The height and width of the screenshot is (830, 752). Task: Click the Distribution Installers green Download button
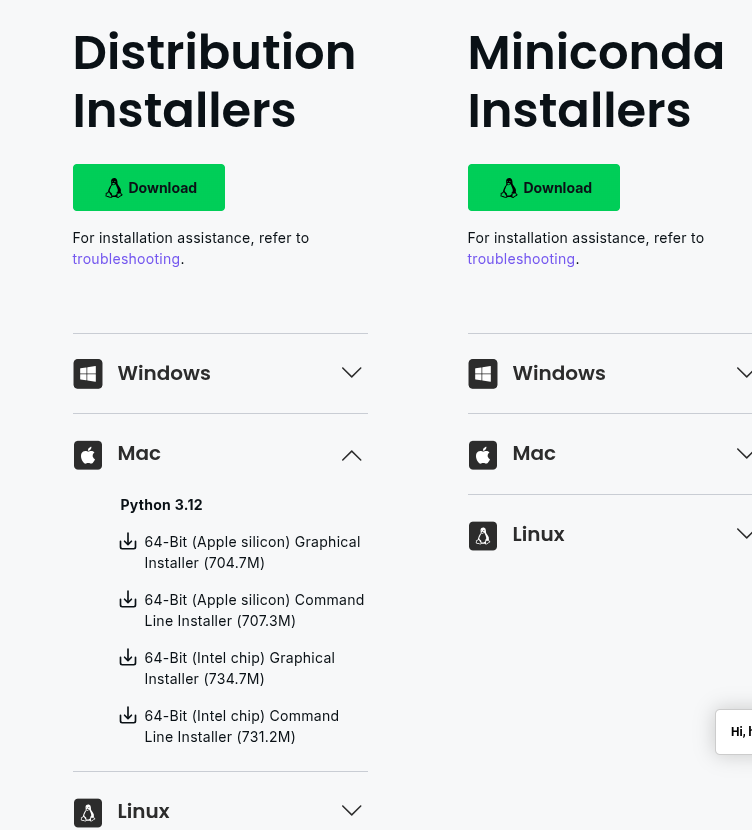point(149,187)
